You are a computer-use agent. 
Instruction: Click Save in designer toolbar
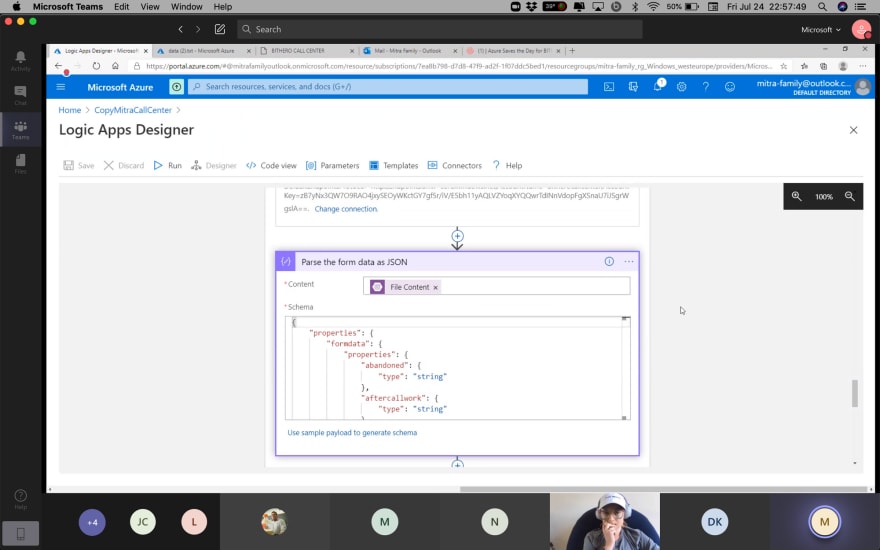pos(79,166)
